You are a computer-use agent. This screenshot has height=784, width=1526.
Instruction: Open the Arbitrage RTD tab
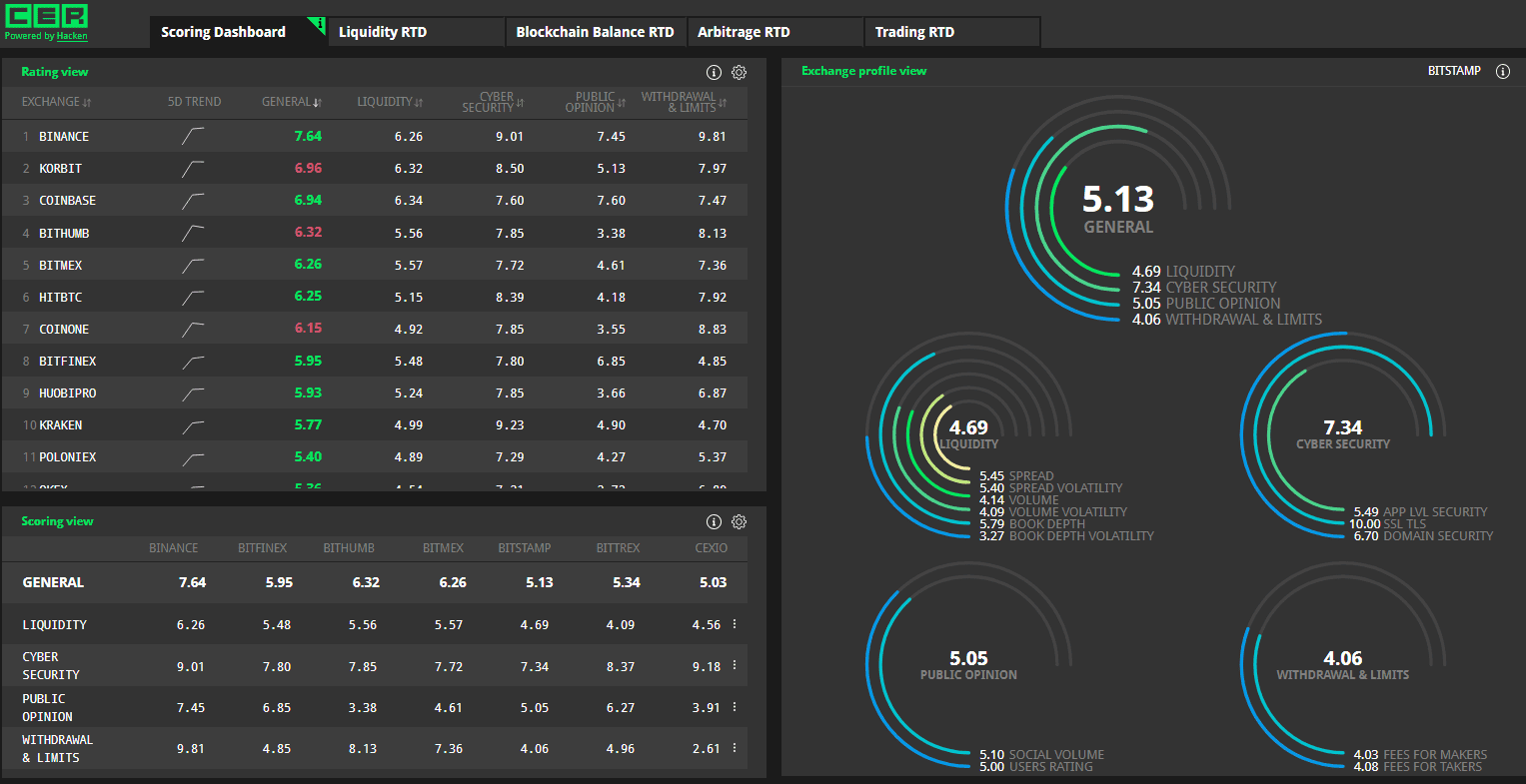(744, 32)
